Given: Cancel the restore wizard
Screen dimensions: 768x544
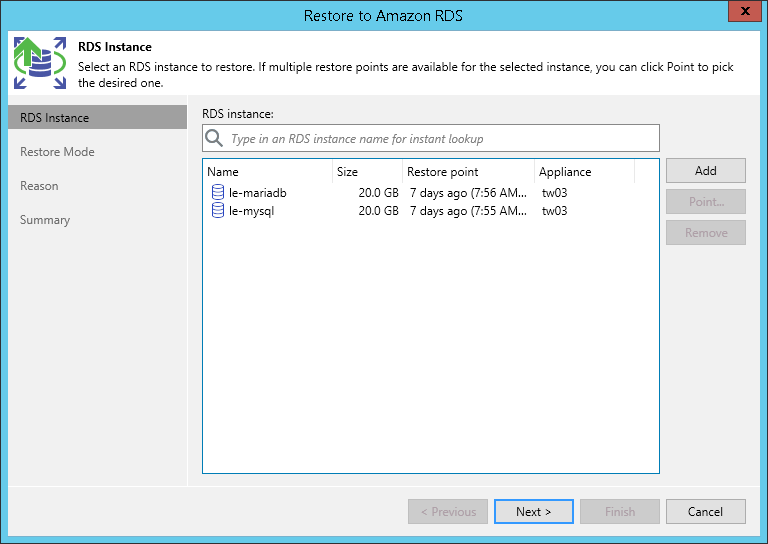Looking at the screenshot, I should 705,512.
